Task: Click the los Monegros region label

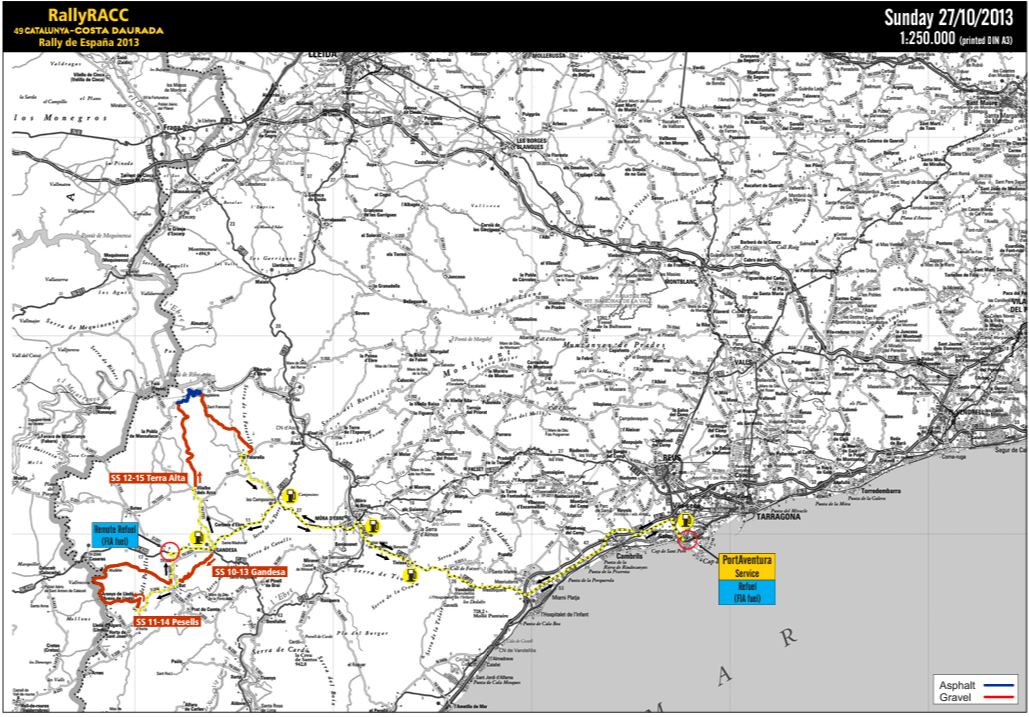Action: click(x=60, y=118)
